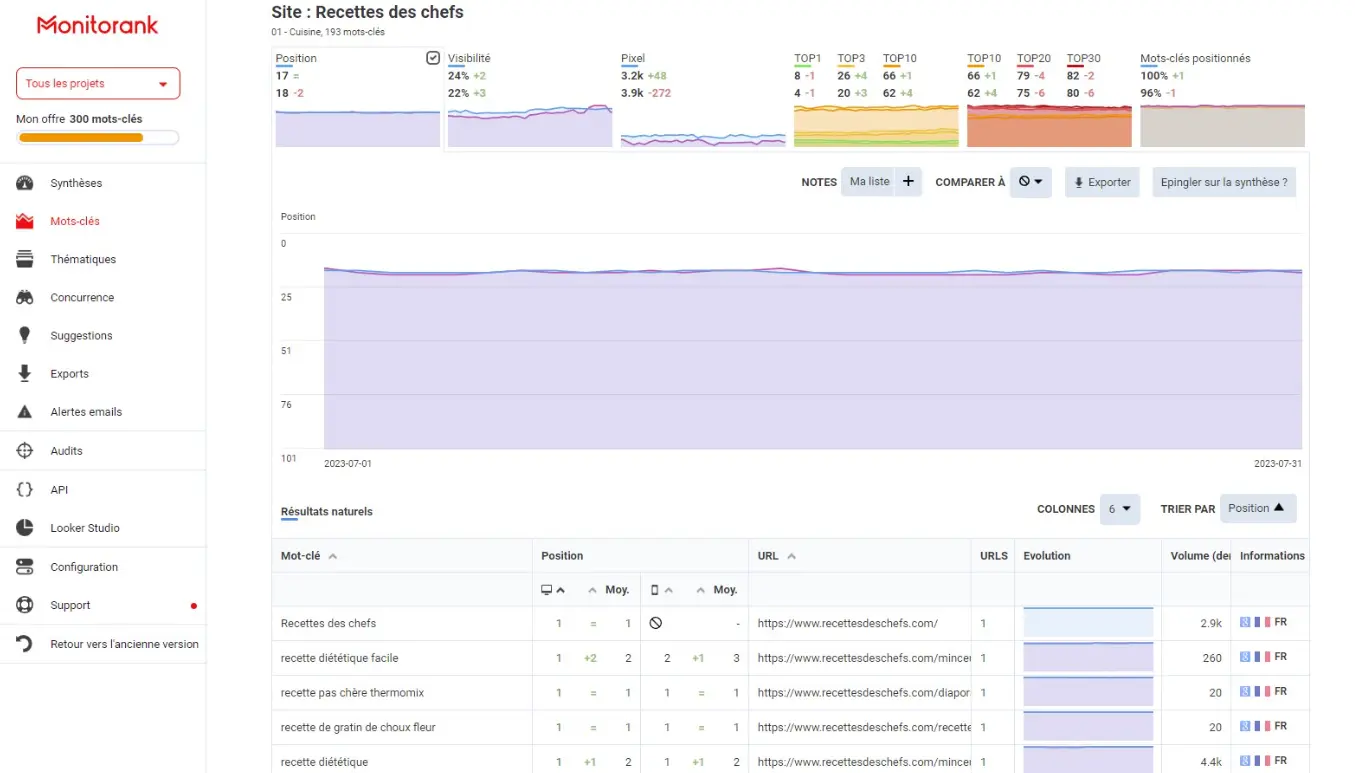Click the Suggestions lightbulb icon

tap(25, 336)
